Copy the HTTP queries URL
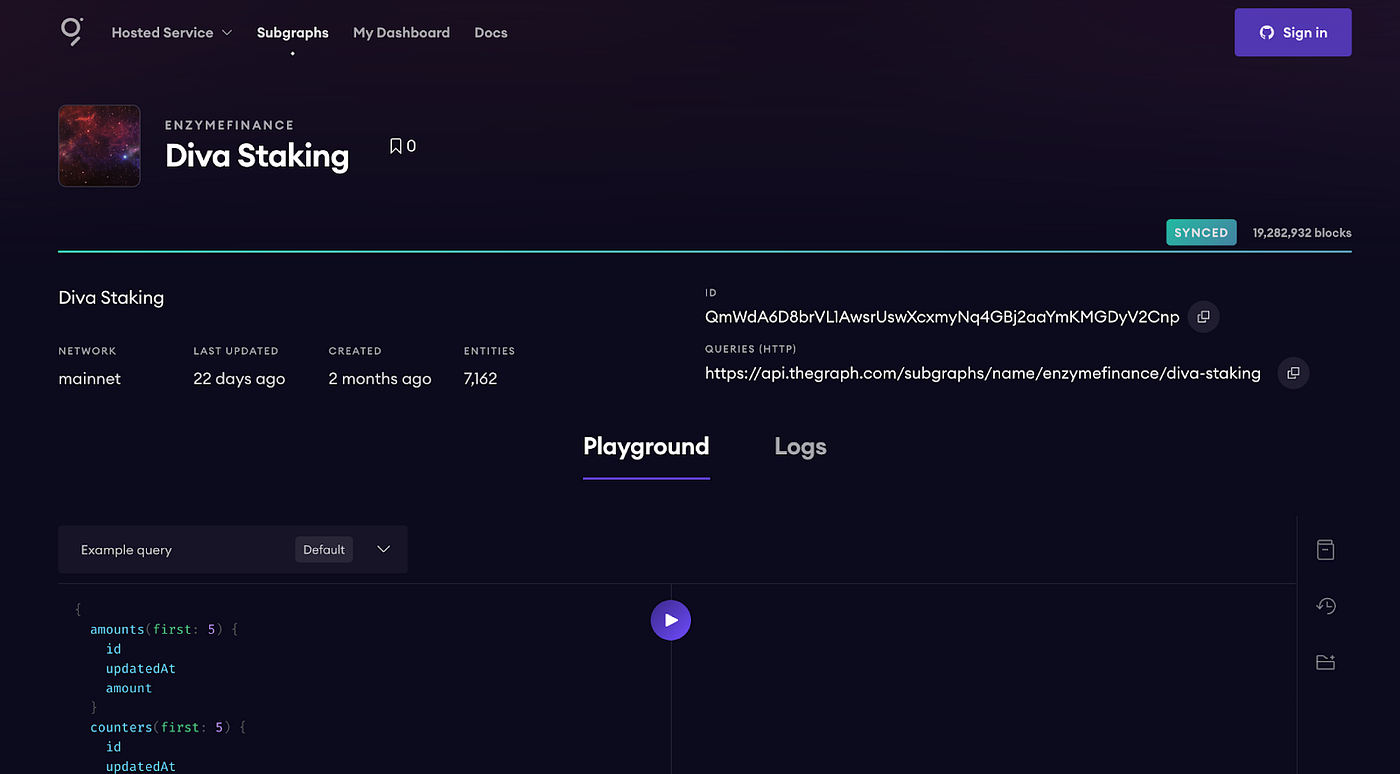This screenshot has width=1400, height=774. pos(1293,372)
